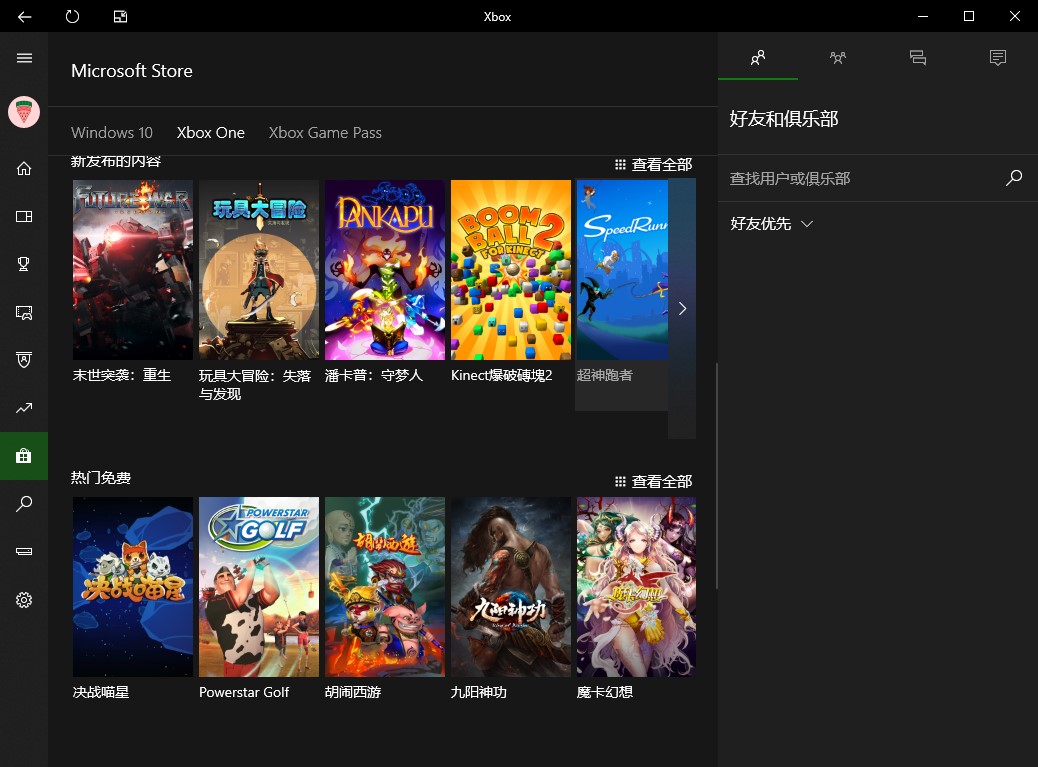Click the title text 潘卡普：守梦人

click(373, 375)
